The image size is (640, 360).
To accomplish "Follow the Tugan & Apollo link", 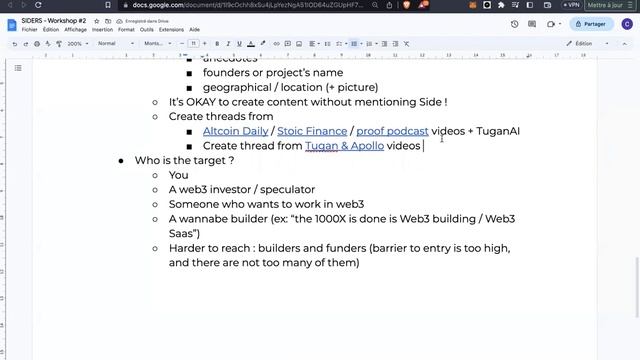I will pos(344,146).
